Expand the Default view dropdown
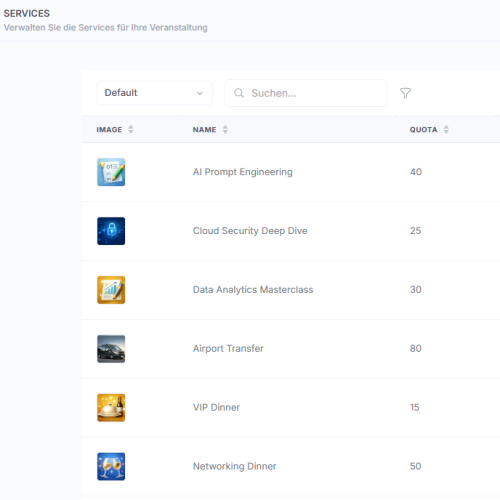 click(x=154, y=93)
